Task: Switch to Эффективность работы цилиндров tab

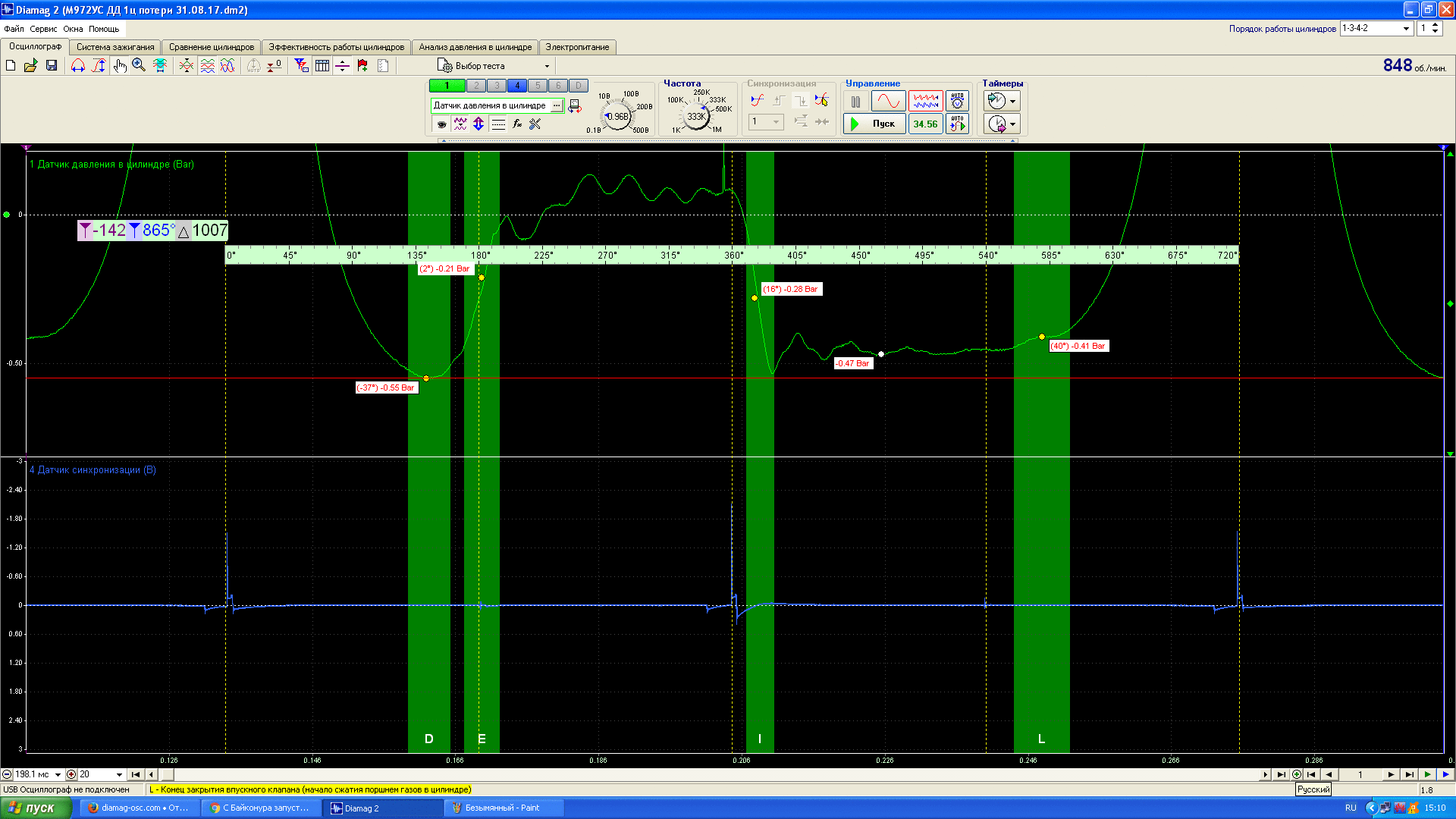Action: (337, 47)
